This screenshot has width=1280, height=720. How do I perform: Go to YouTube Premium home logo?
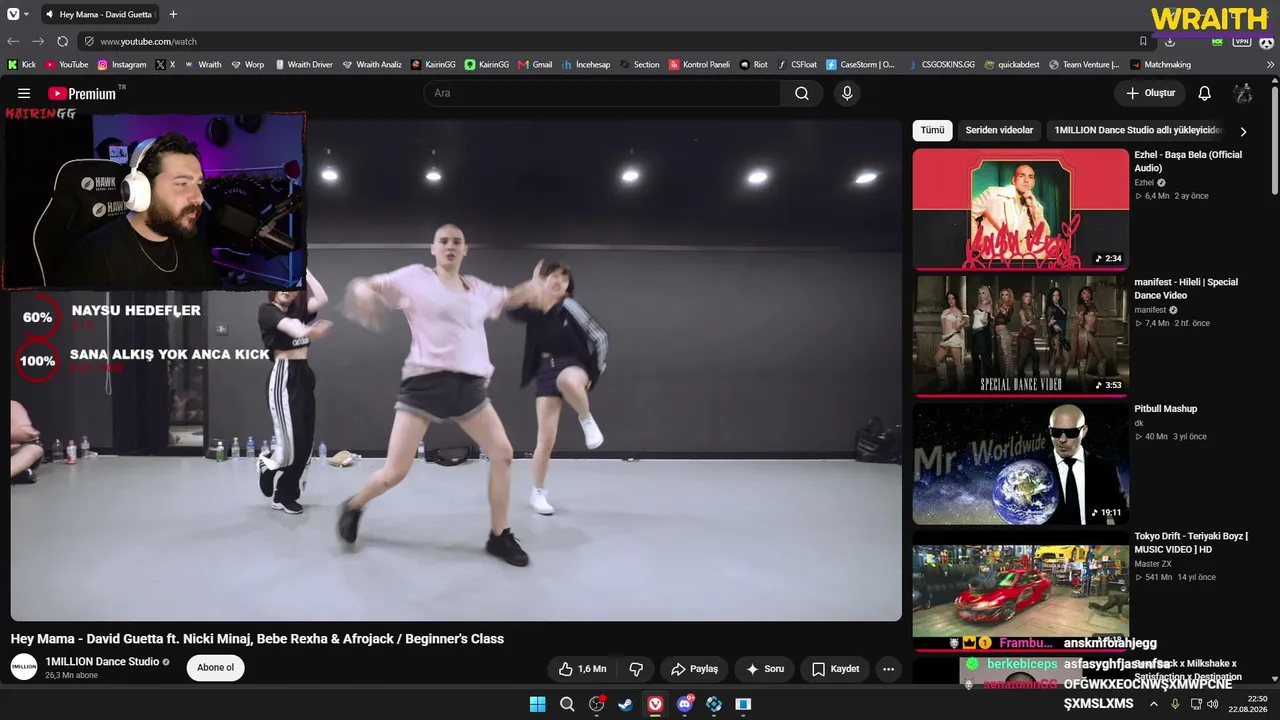tap(82, 93)
